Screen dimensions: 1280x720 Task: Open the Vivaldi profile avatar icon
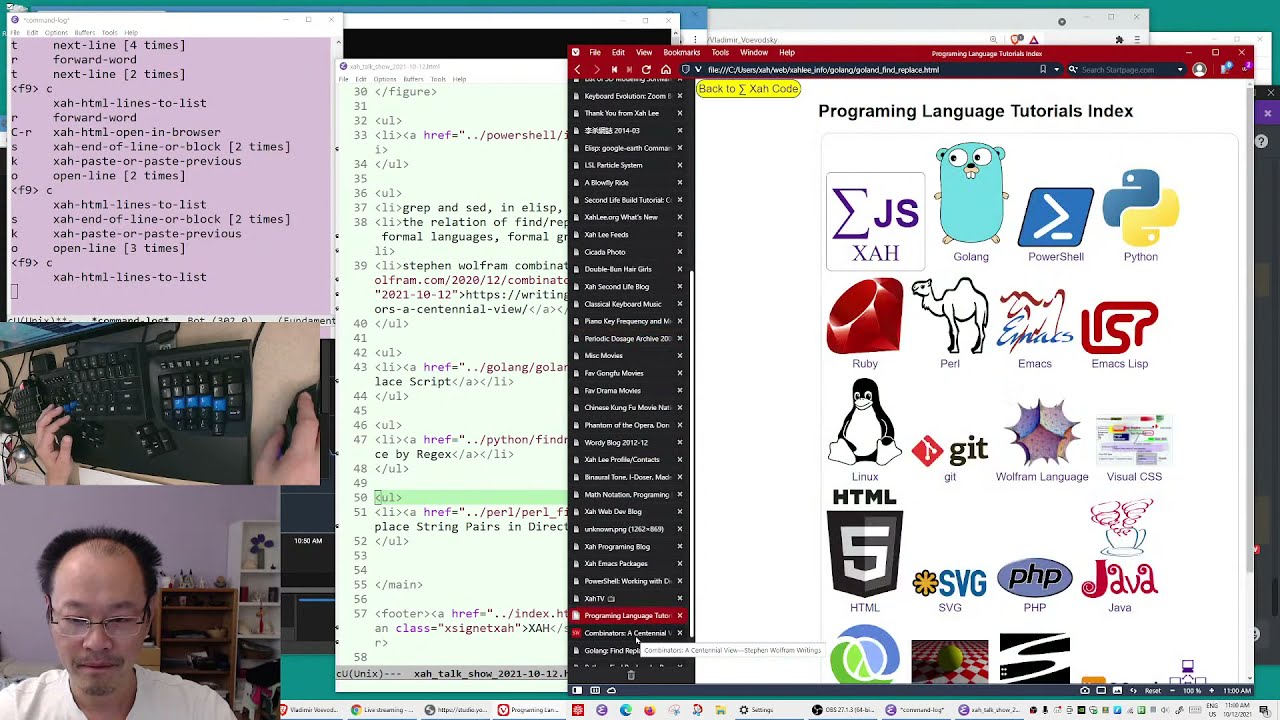point(1199,69)
